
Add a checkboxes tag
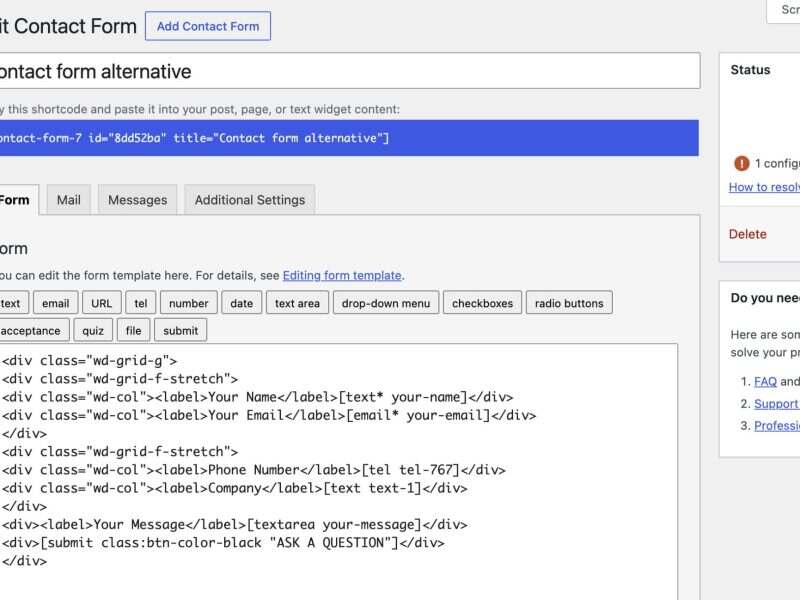(482, 303)
